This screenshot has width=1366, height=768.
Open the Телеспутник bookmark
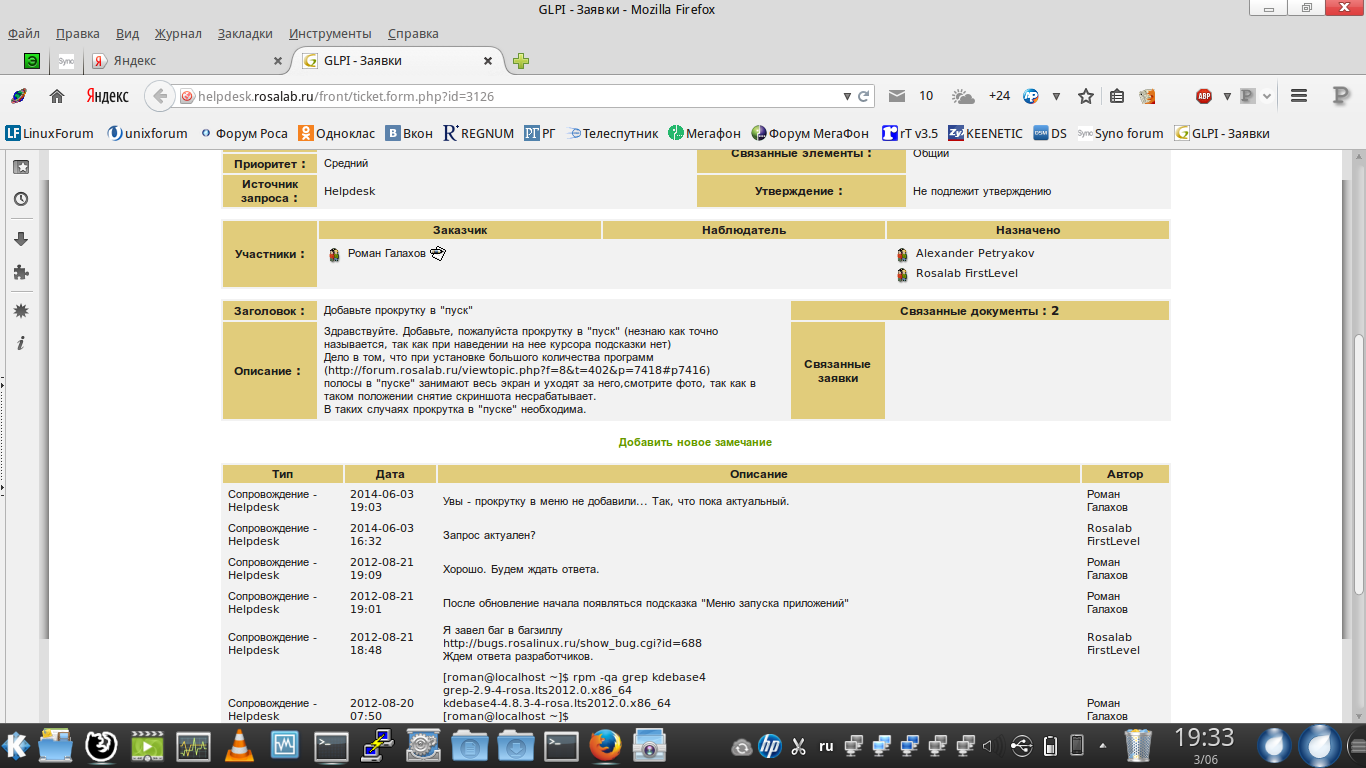point(613,133)
